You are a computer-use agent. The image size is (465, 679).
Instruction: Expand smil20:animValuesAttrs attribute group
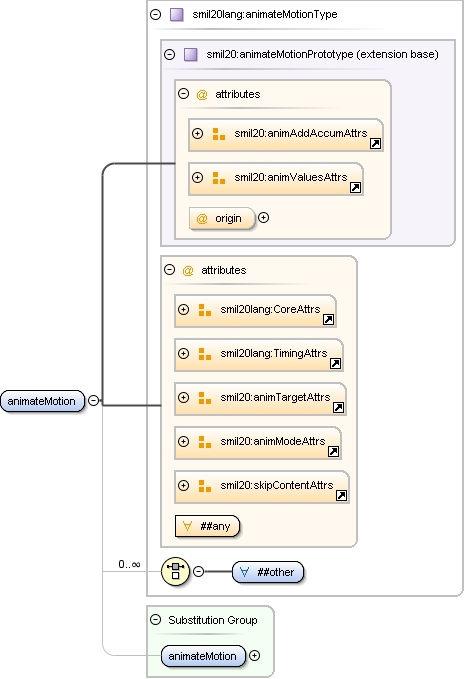click(x=197, y=178)
